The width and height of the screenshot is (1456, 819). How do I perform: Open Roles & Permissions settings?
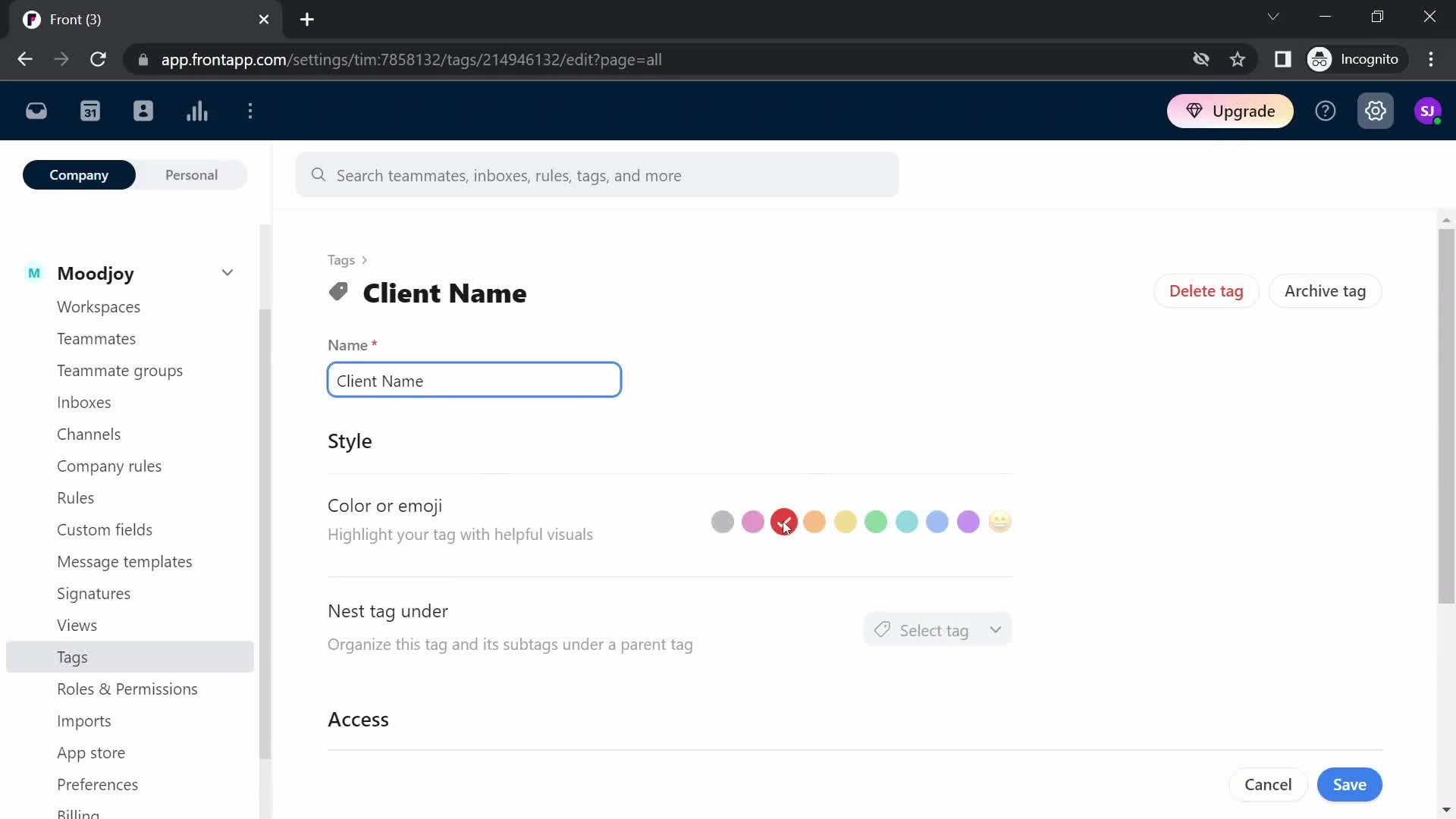pos(127,689)
